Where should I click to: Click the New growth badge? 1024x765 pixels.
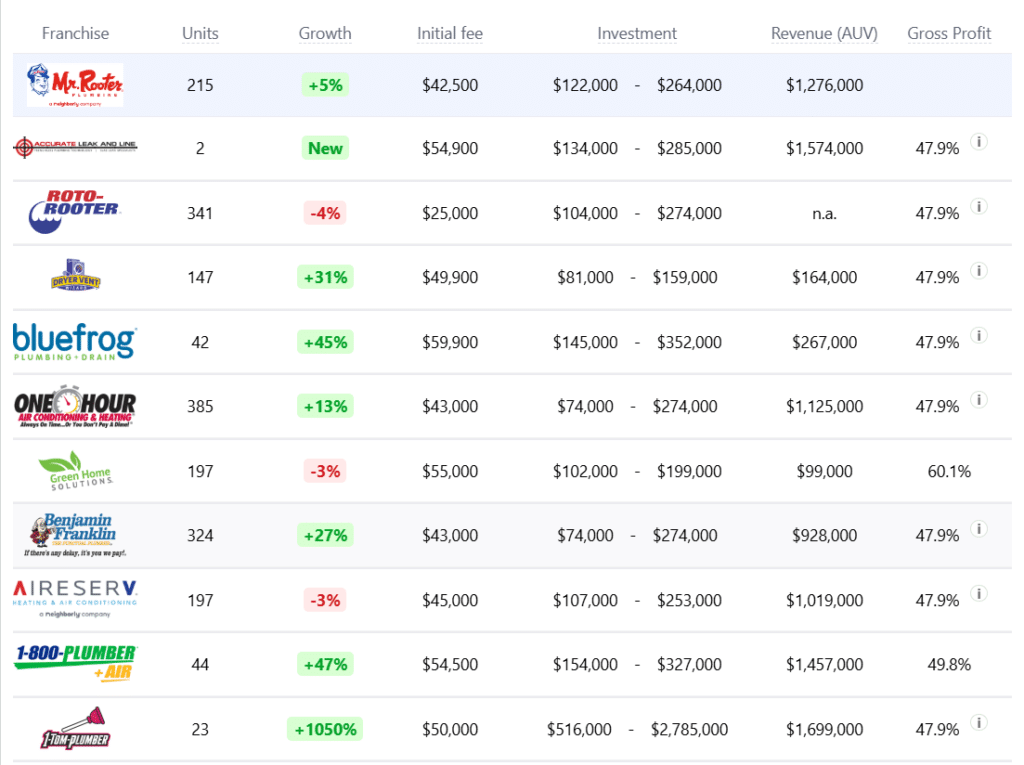click(325, 148)
